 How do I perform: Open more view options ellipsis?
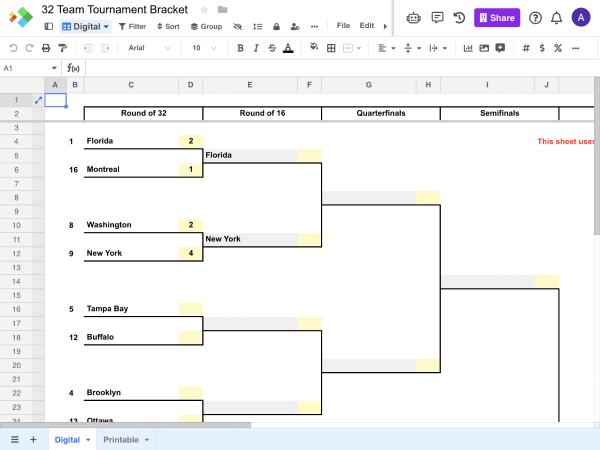click(x=315, y=26)
